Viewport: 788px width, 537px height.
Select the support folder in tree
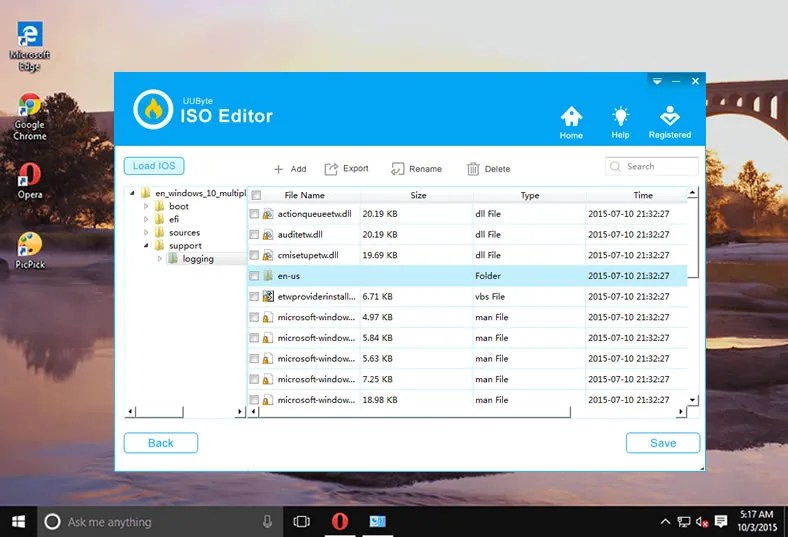pos(185,246)
